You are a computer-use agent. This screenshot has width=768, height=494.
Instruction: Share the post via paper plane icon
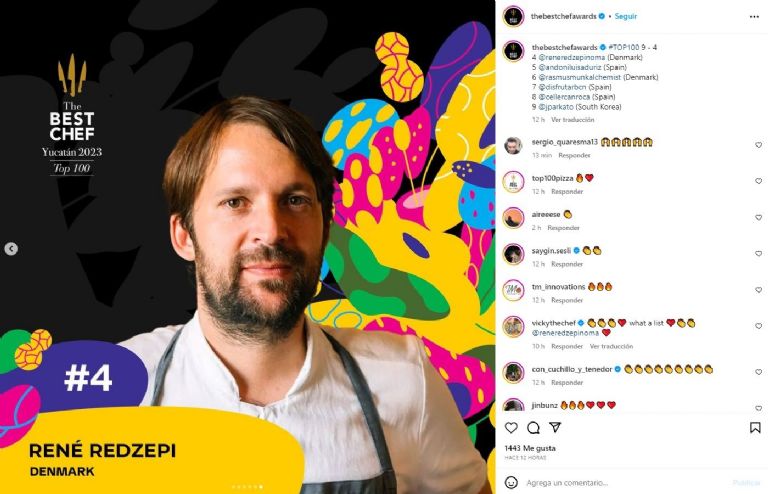coord(555,427)
